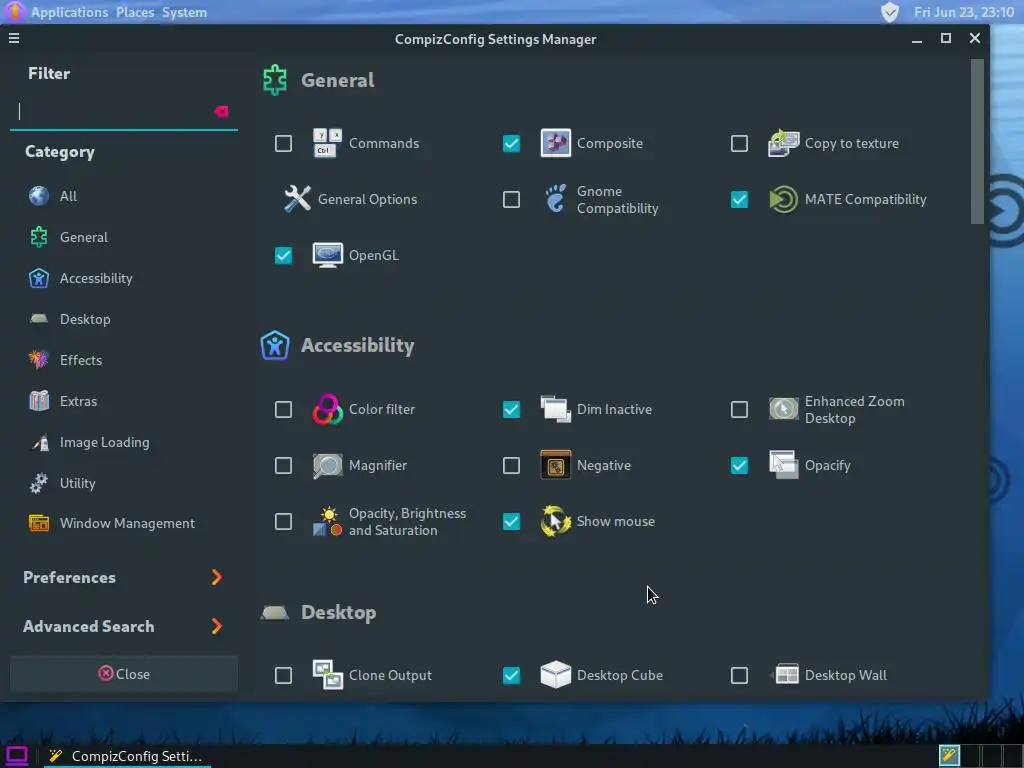Viewport: 1024px width, 768px height.
Task: Expand the Advanced Search section arrow
Action: tap(217, 626)
